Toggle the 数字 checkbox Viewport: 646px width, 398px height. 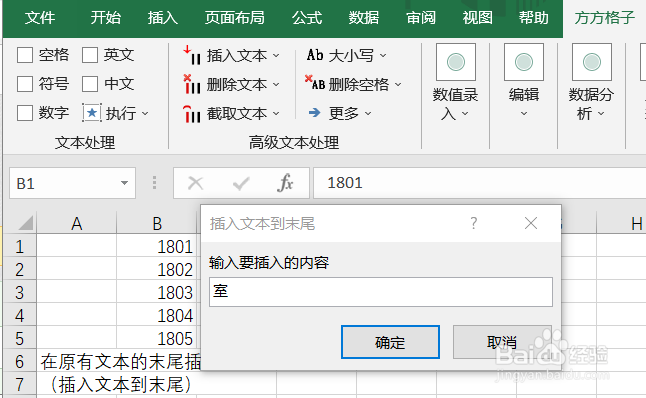[25, 113]
